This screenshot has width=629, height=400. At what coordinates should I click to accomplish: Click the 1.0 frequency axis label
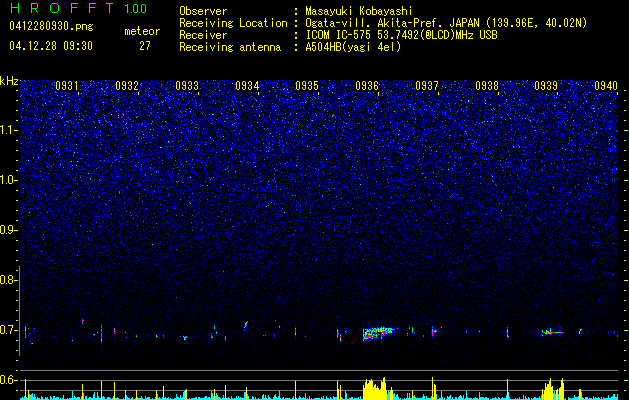(9, 180)
